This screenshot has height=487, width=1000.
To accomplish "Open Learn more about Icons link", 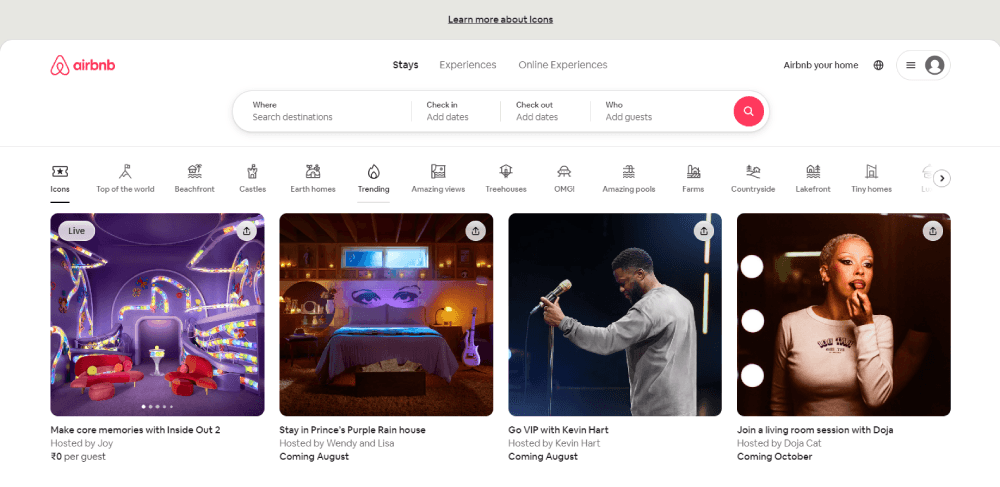I will coord(501,19).
